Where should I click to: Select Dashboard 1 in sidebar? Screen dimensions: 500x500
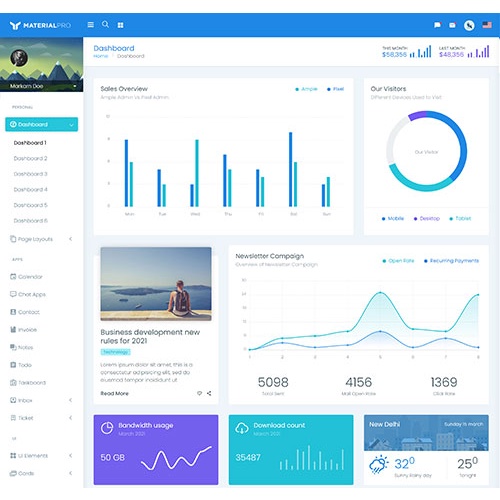(x=30, y=143)
